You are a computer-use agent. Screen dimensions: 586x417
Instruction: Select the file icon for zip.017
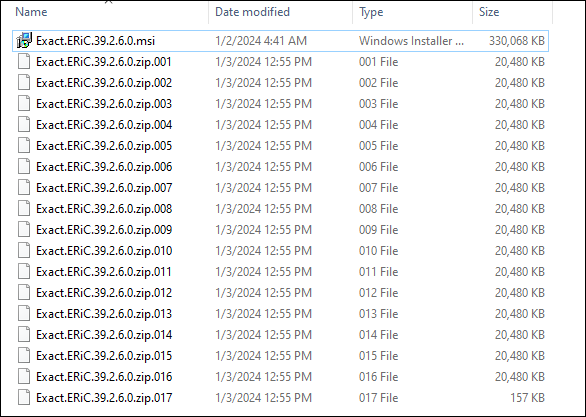click(24, 398)
